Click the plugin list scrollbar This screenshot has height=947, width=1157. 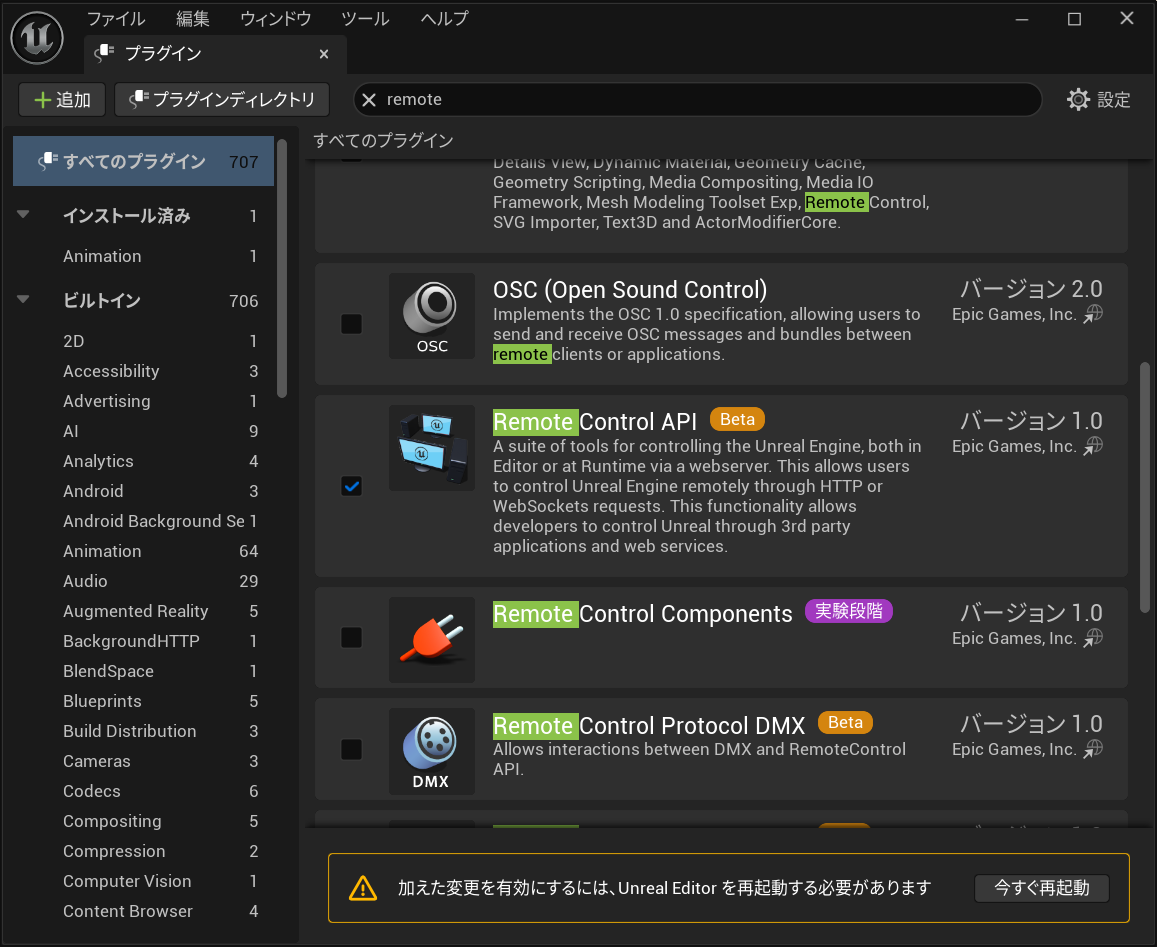1144,487
